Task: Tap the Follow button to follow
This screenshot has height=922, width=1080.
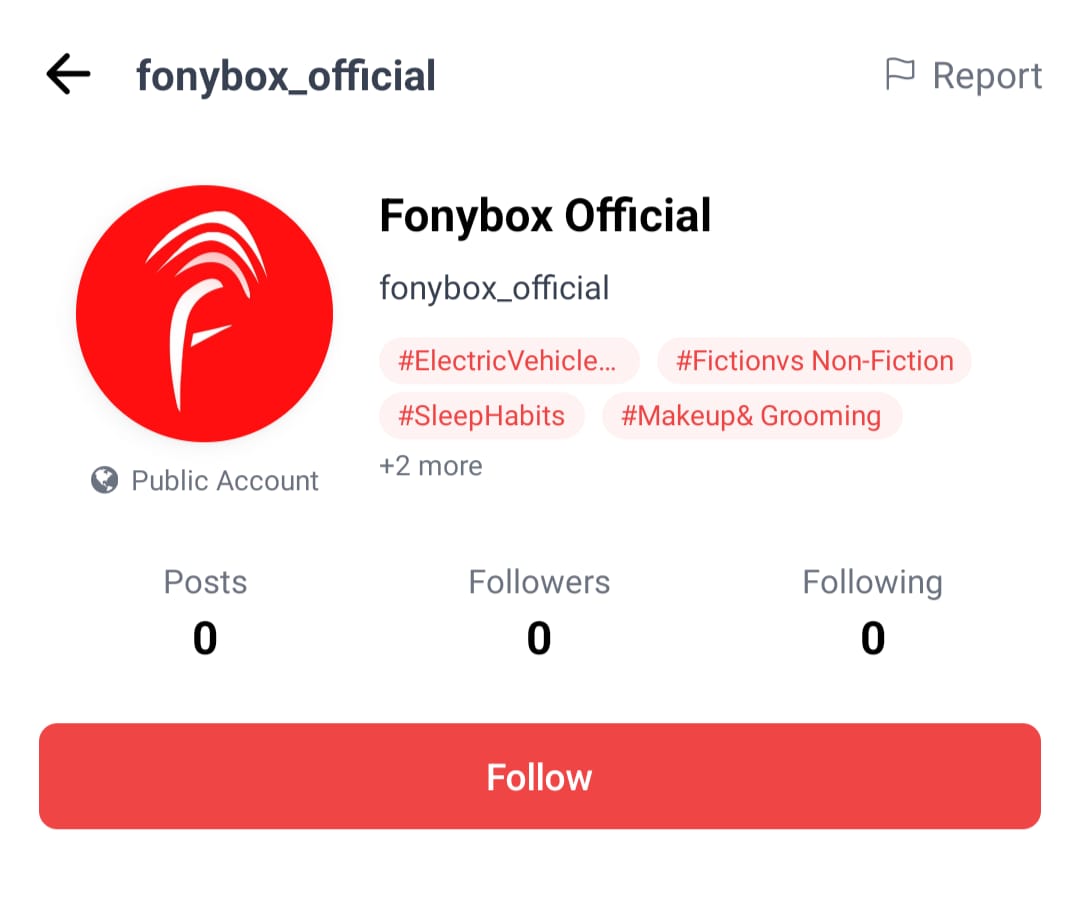Action: (540, 776)
